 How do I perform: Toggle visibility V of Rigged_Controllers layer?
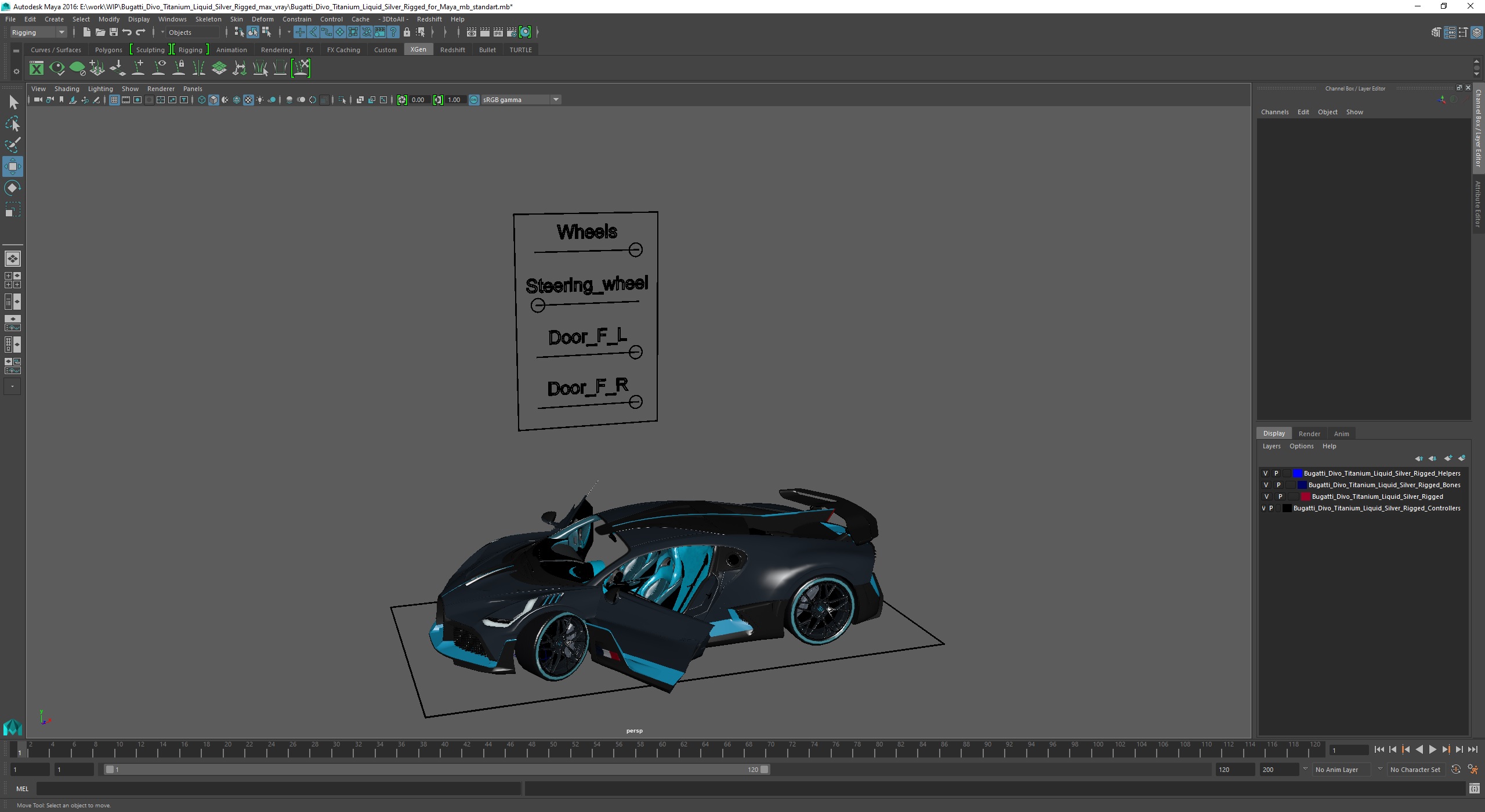click(x=1263, y=508)
